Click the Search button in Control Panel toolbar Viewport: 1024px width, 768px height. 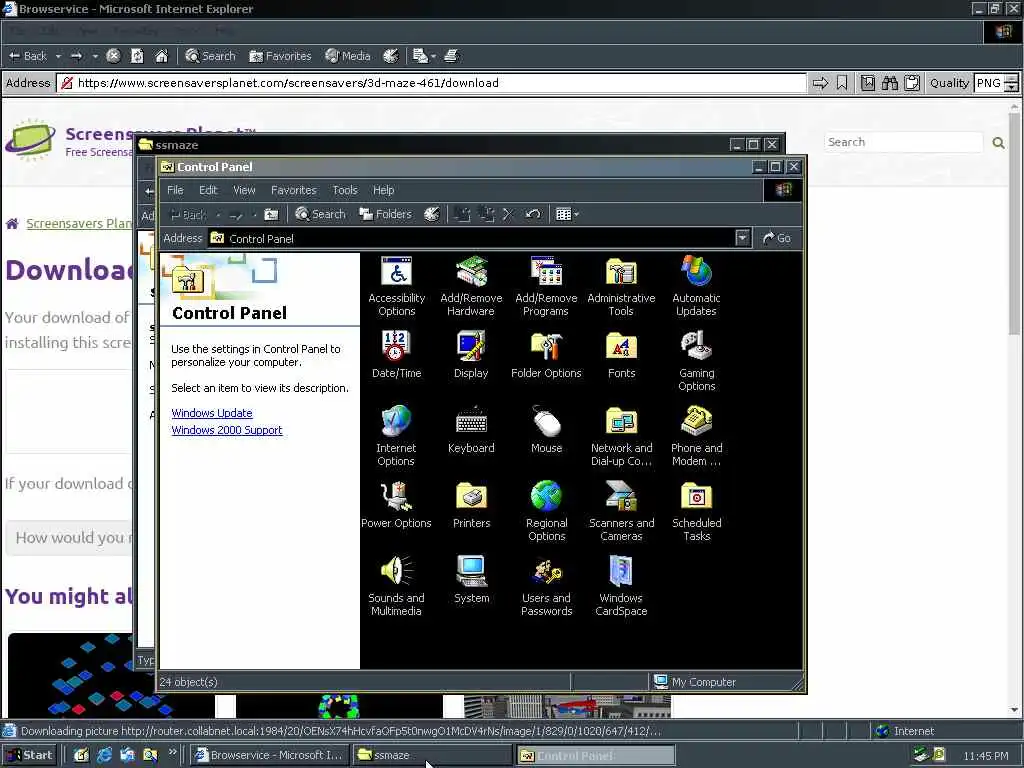320,214
